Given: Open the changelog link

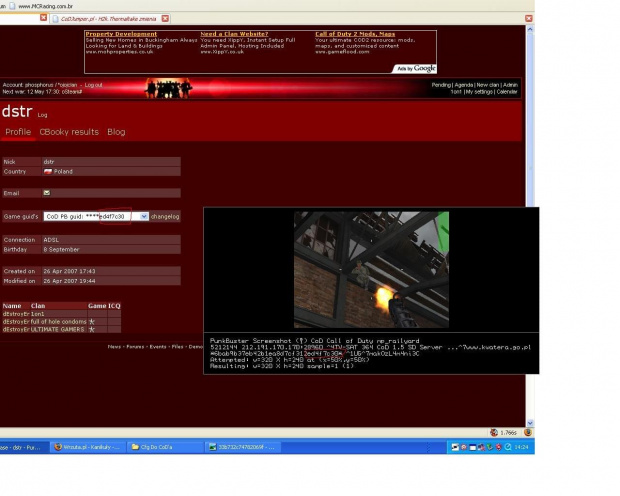Looking at the screenshot, I should coord(165,216).
